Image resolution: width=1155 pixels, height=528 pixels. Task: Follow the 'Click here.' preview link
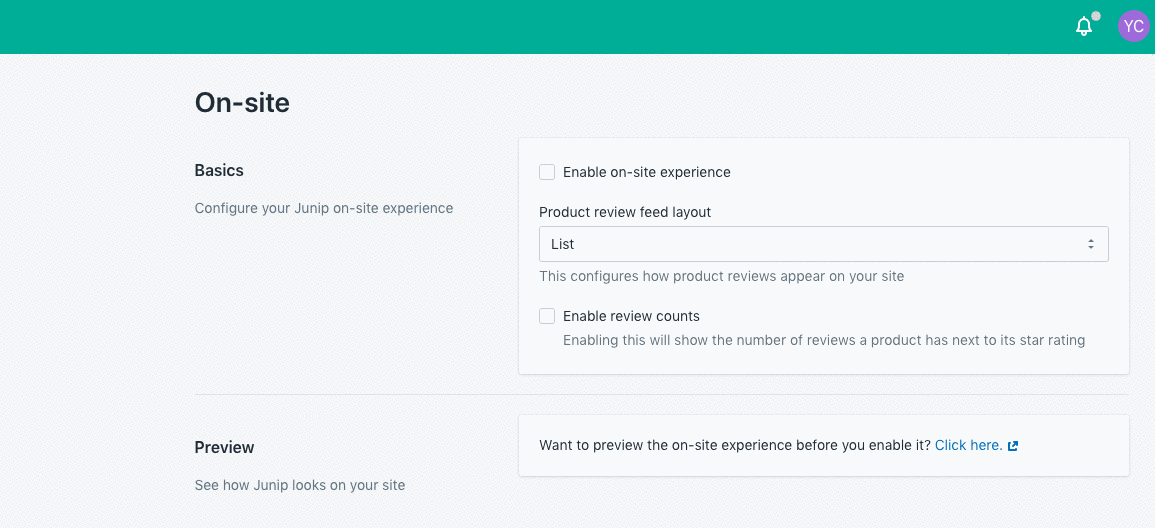coord(968,445)
